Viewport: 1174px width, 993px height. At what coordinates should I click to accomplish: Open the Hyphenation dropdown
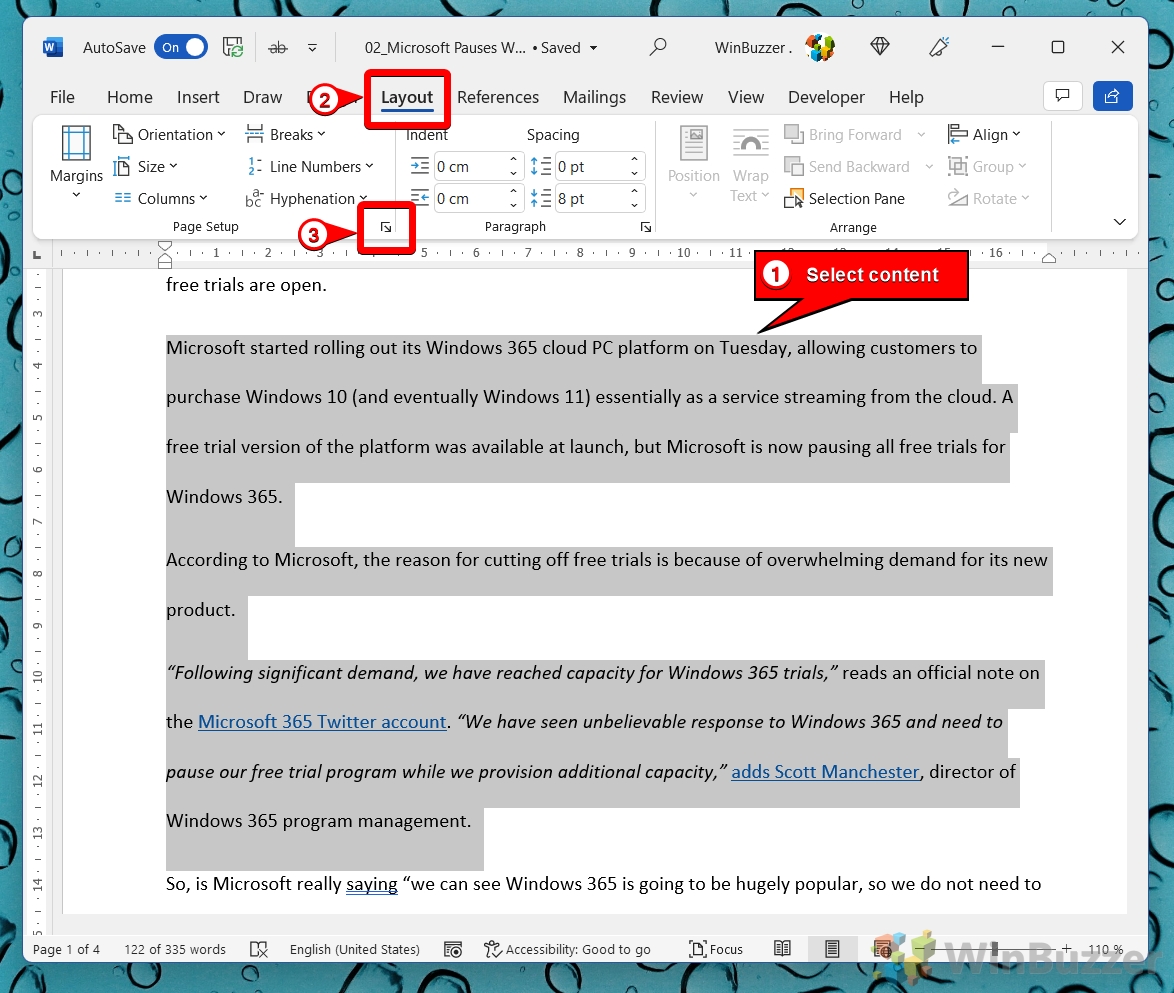(x=307, y=198)
